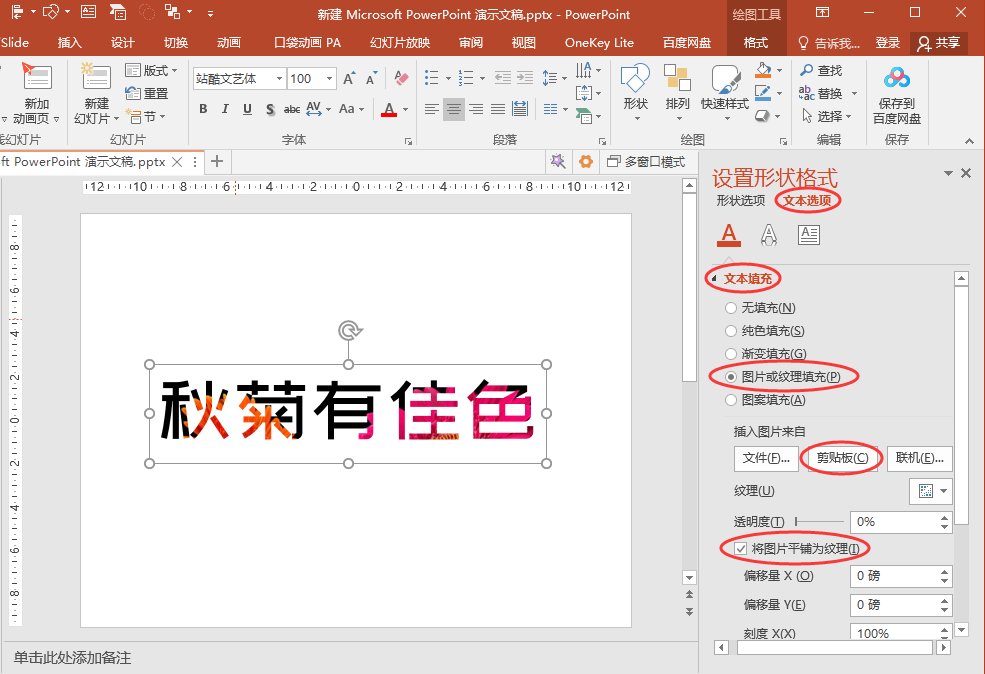Open font color dropdown arrow
This screenshot has height=674, width=985.
pos(405,109)
